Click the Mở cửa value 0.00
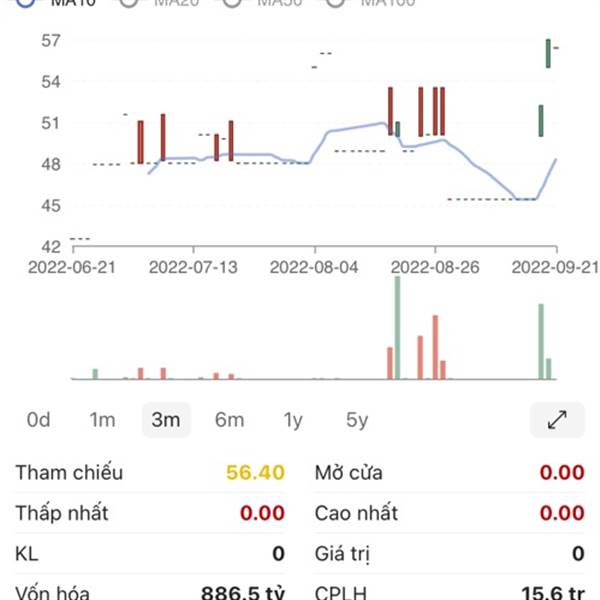 point(562,472)
